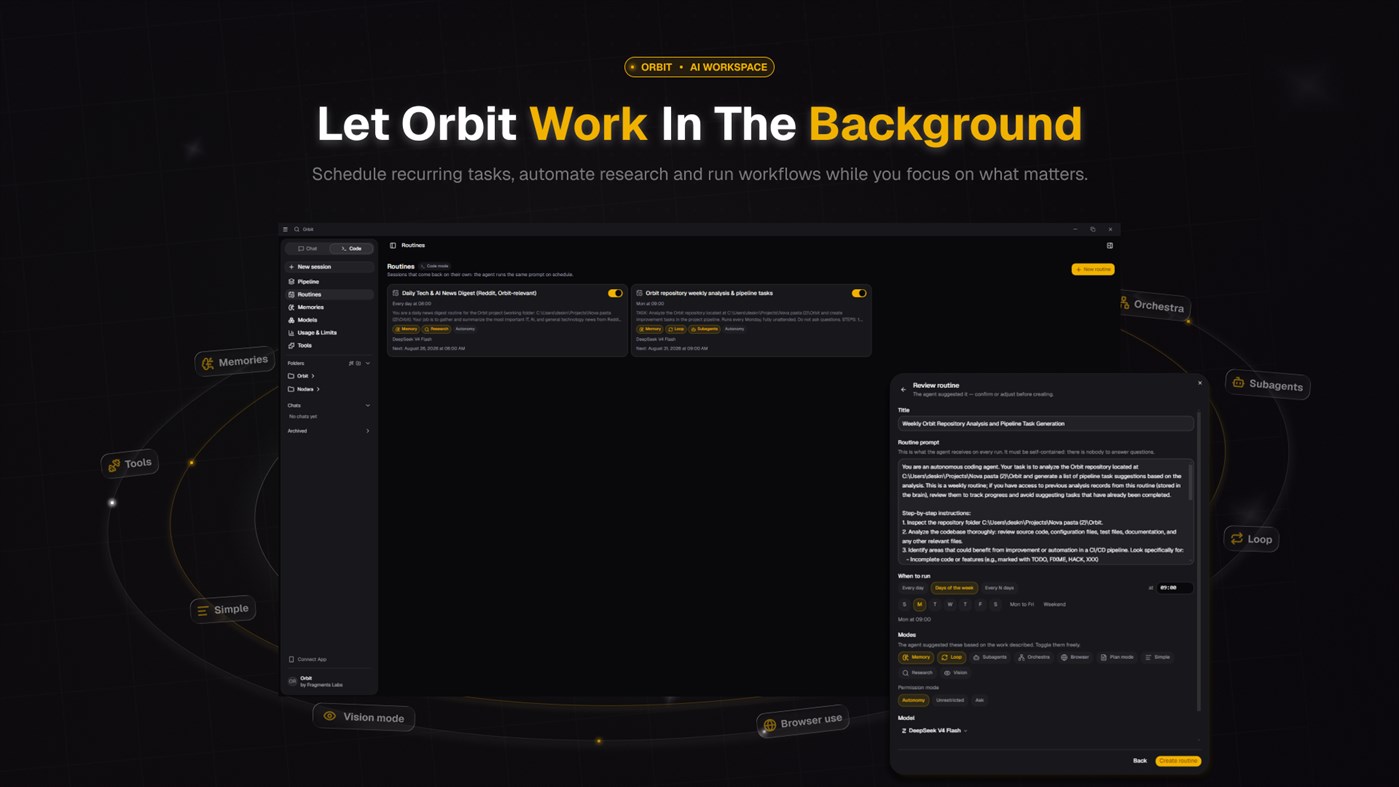The height and width of the screenshot is (787, 1399).
Task: Select the Ask permission mode
Action: pyautogui.click(x=980, y=700)
